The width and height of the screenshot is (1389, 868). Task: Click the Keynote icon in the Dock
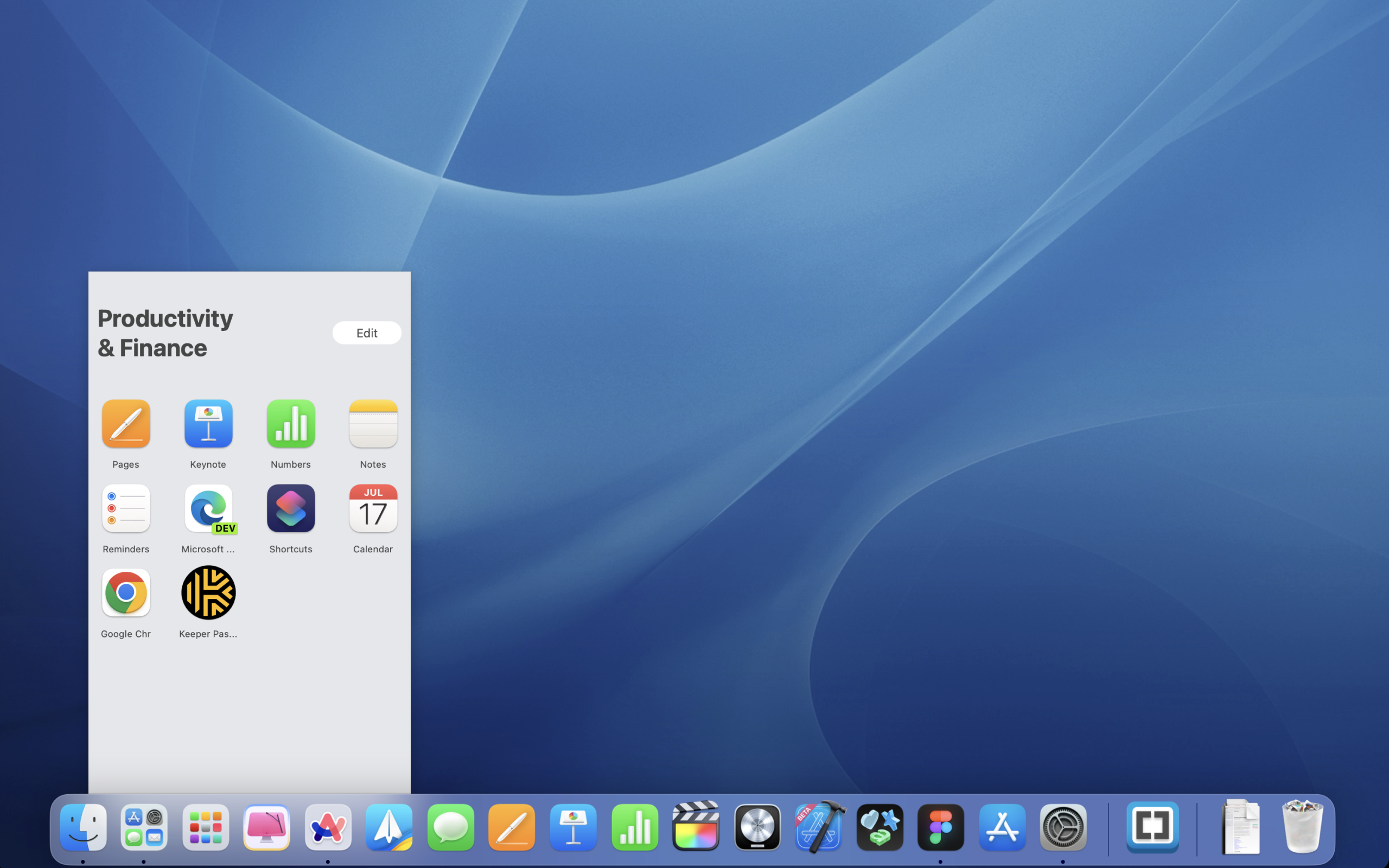[574, 827]
